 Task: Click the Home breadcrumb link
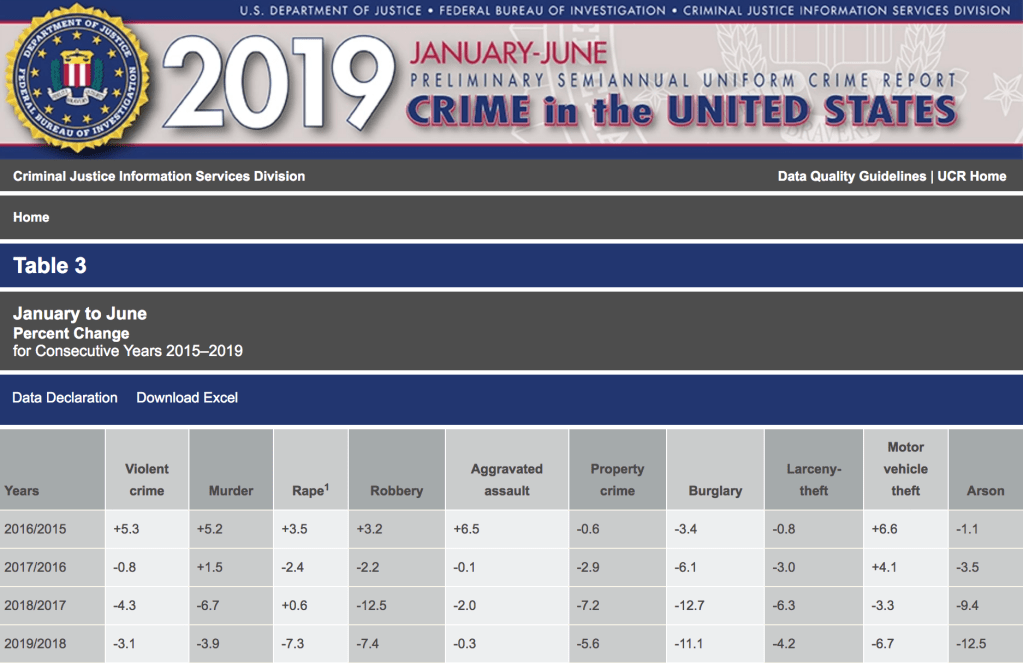[31, 217]
